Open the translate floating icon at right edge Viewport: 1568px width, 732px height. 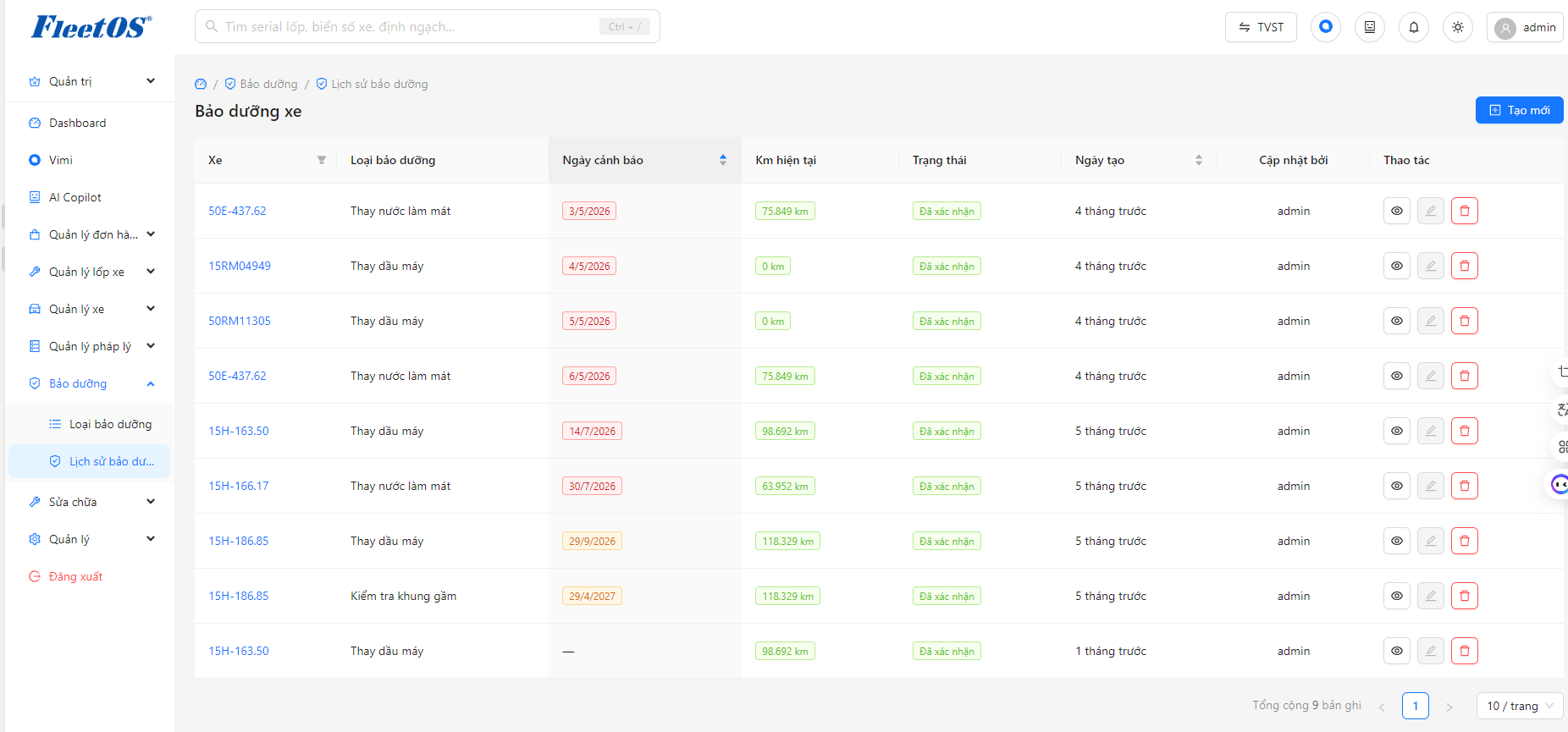[x=1562, y=410]
